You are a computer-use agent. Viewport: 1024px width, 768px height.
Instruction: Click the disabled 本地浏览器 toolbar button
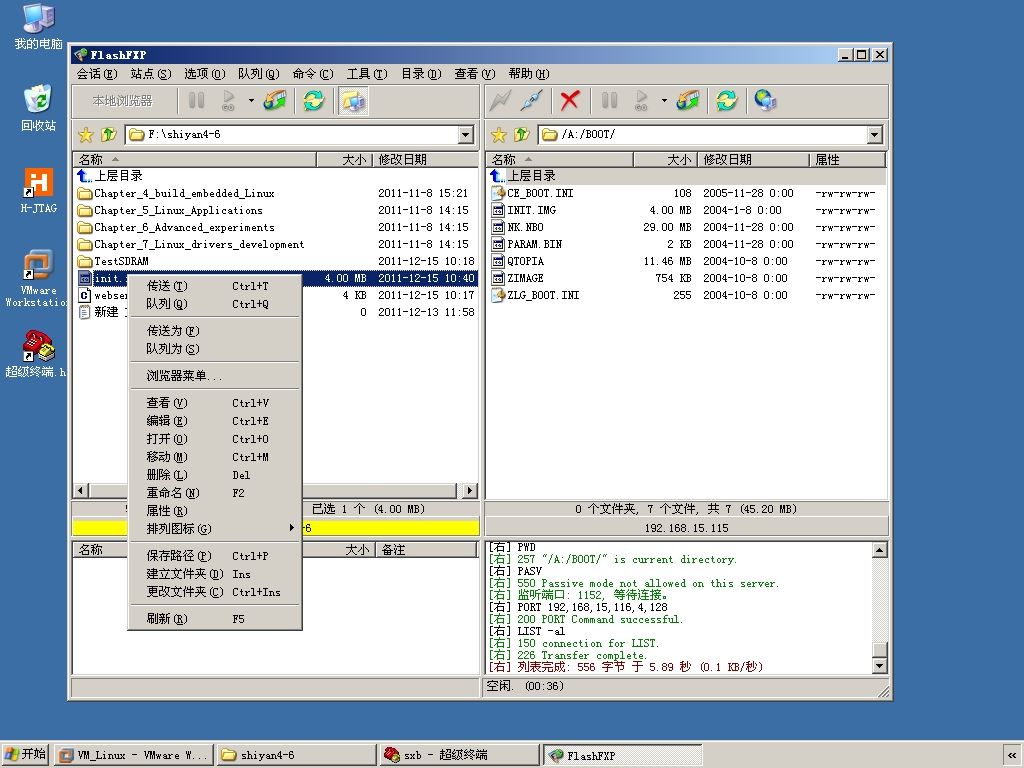122,101
